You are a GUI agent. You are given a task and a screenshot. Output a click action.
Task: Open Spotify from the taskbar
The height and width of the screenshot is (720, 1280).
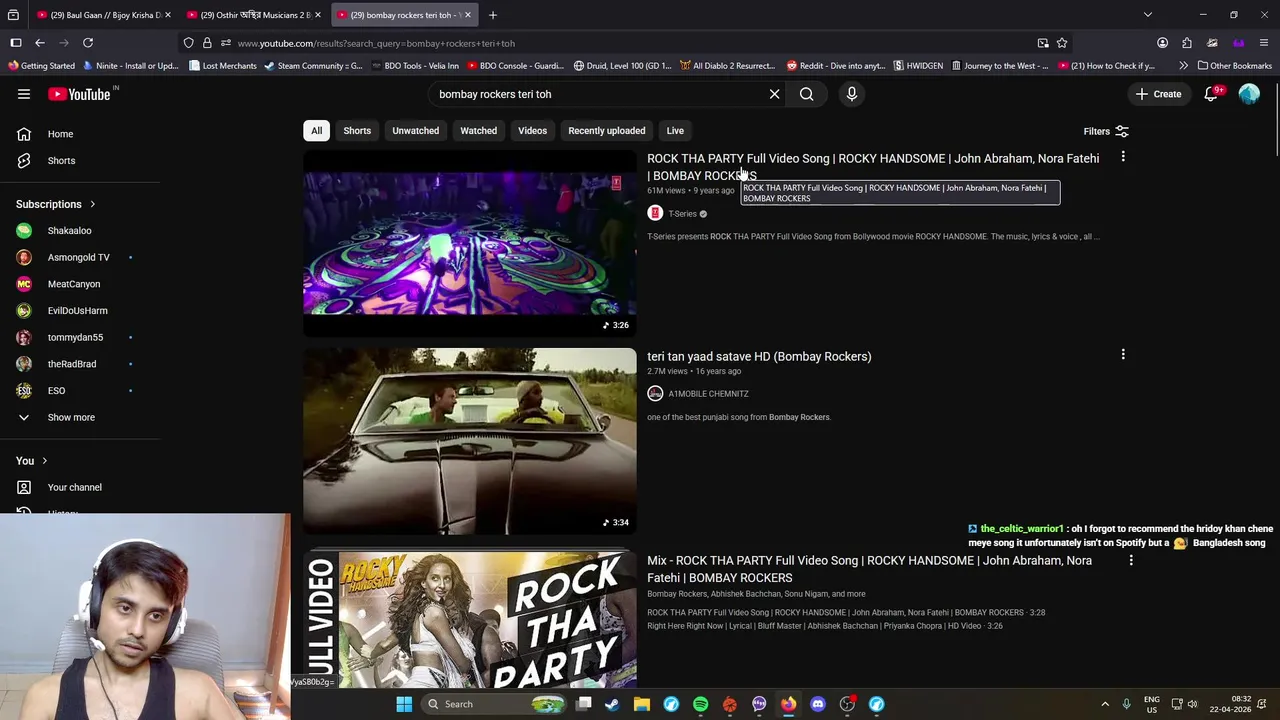tap(700, 704)
